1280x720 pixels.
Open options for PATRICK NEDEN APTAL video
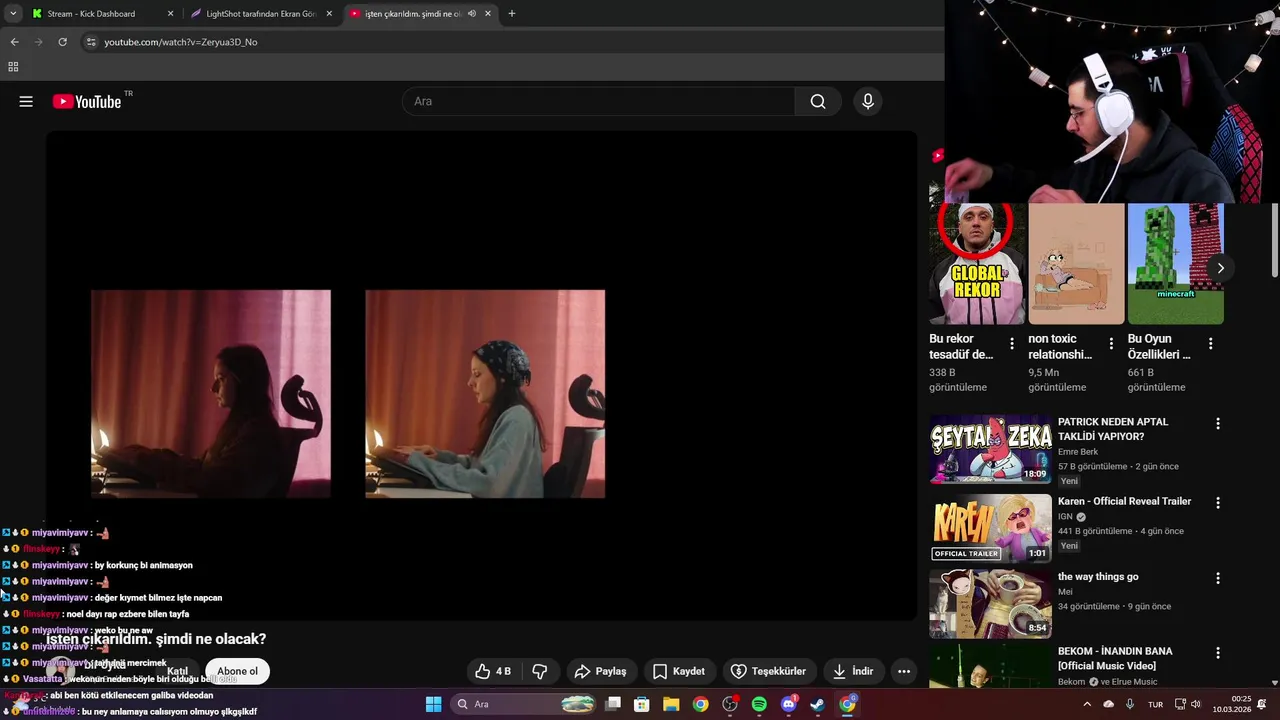(x=1217, y=424)
